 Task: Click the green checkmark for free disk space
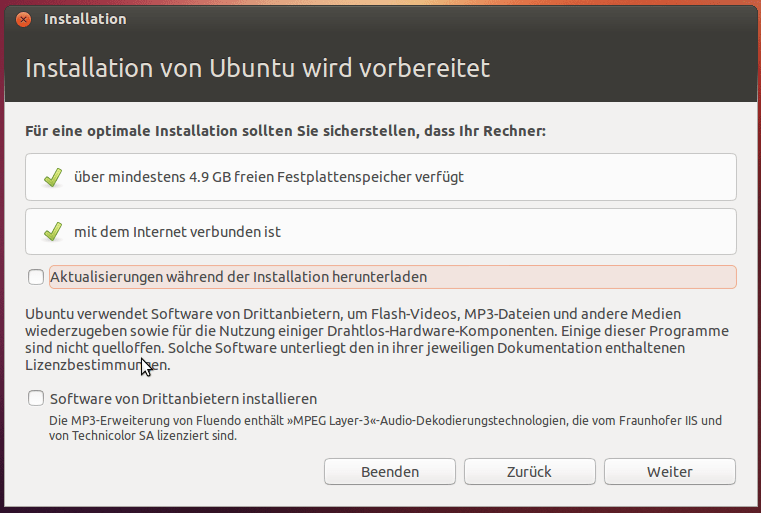(53, 177)
